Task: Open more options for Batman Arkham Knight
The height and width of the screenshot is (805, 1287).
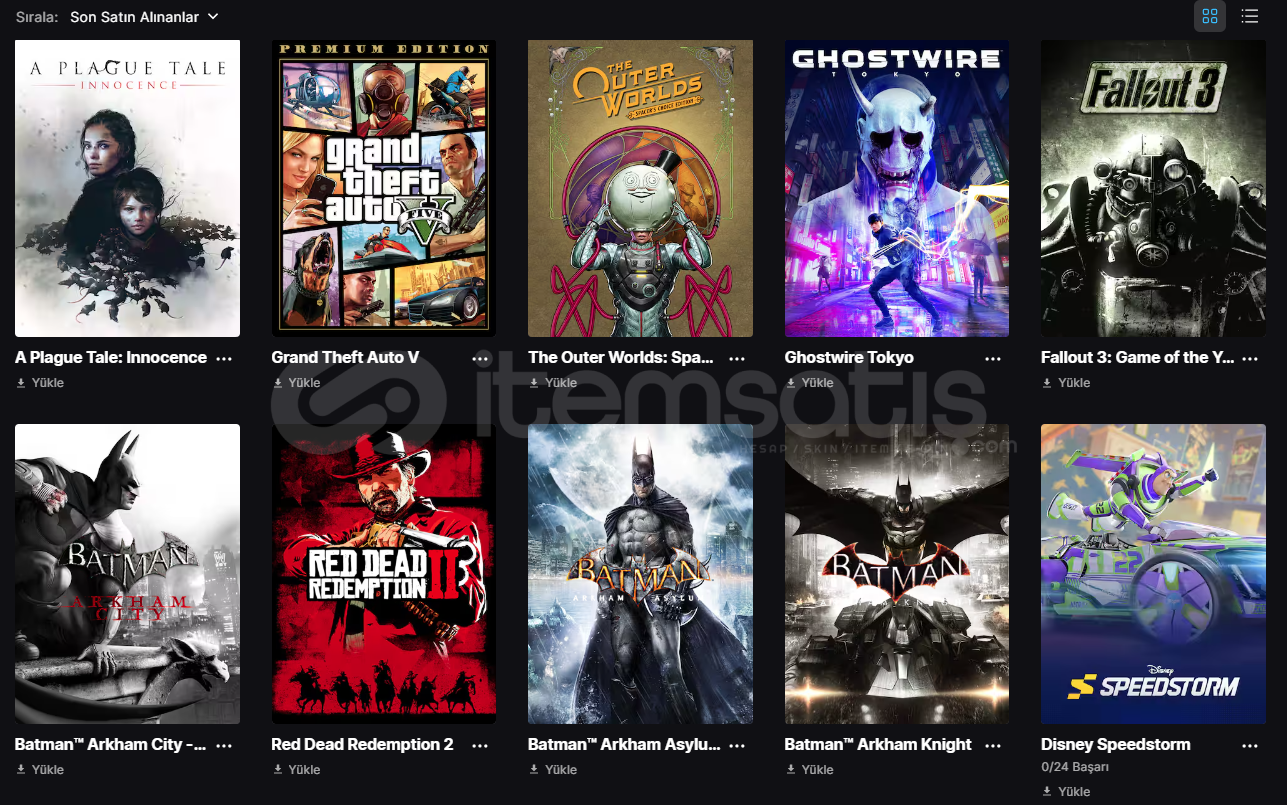Action: 993,745
